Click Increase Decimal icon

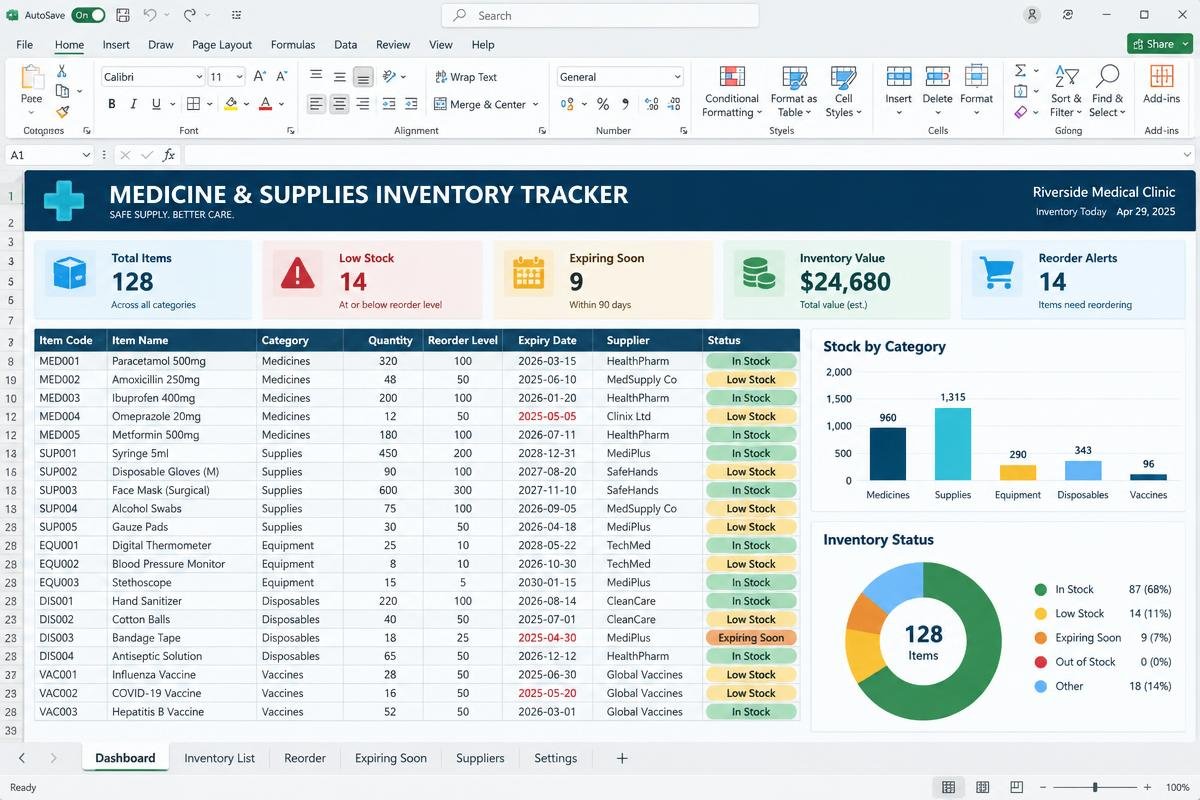(x=652, y=104)
